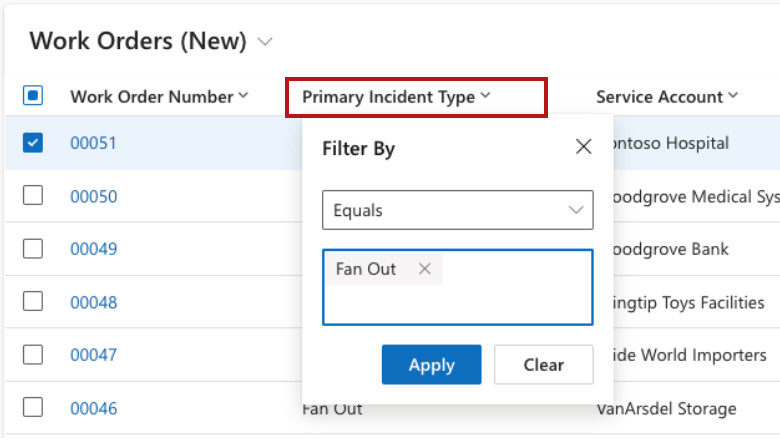Uncheck the work order 00051 checkbox
The height and width of the screenshot is (440, 780).
point(33,143)
